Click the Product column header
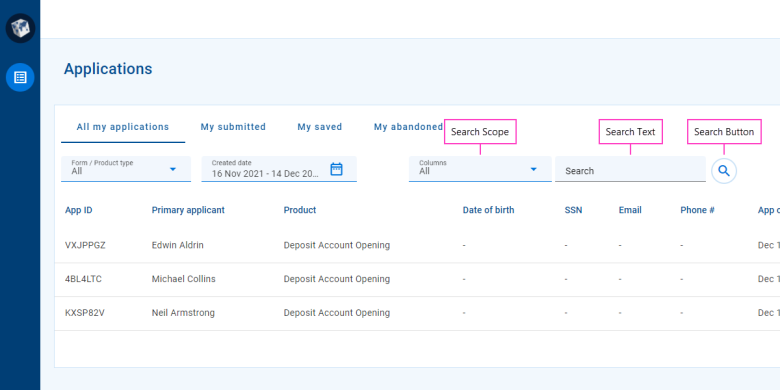 [x=300, y=210]
